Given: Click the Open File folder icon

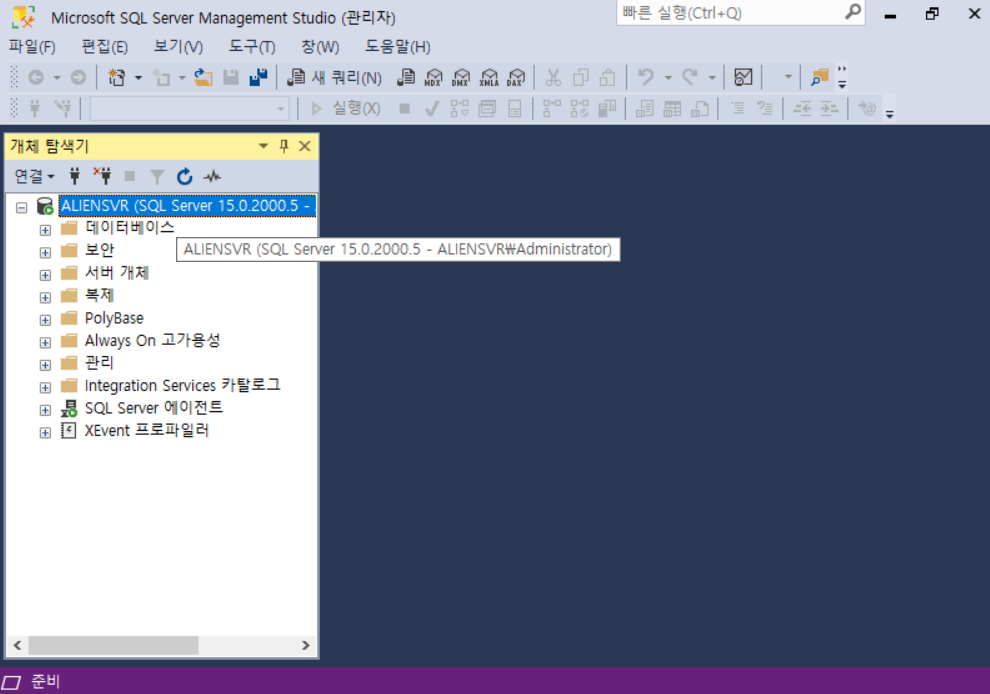Looking at the screenshot, I should (203, 77).
